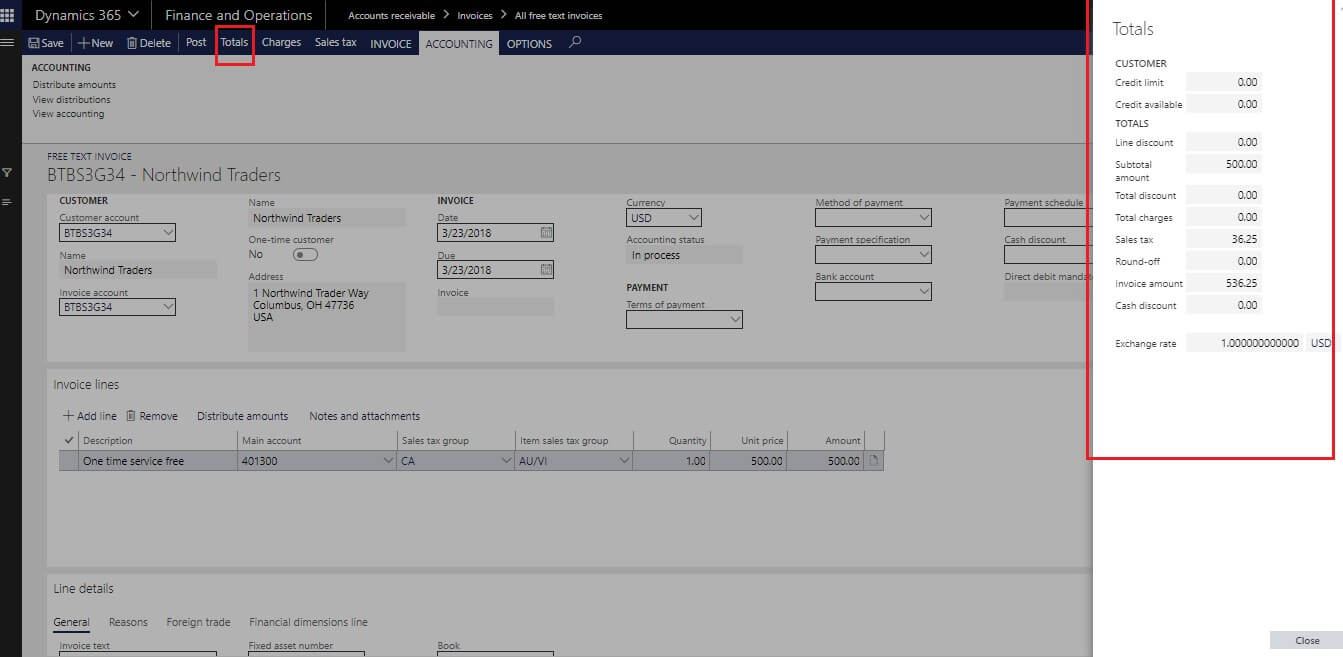Click the Save disk icon
The height and width of the screenshot is (657, 1343).
[x=34, y=43]
